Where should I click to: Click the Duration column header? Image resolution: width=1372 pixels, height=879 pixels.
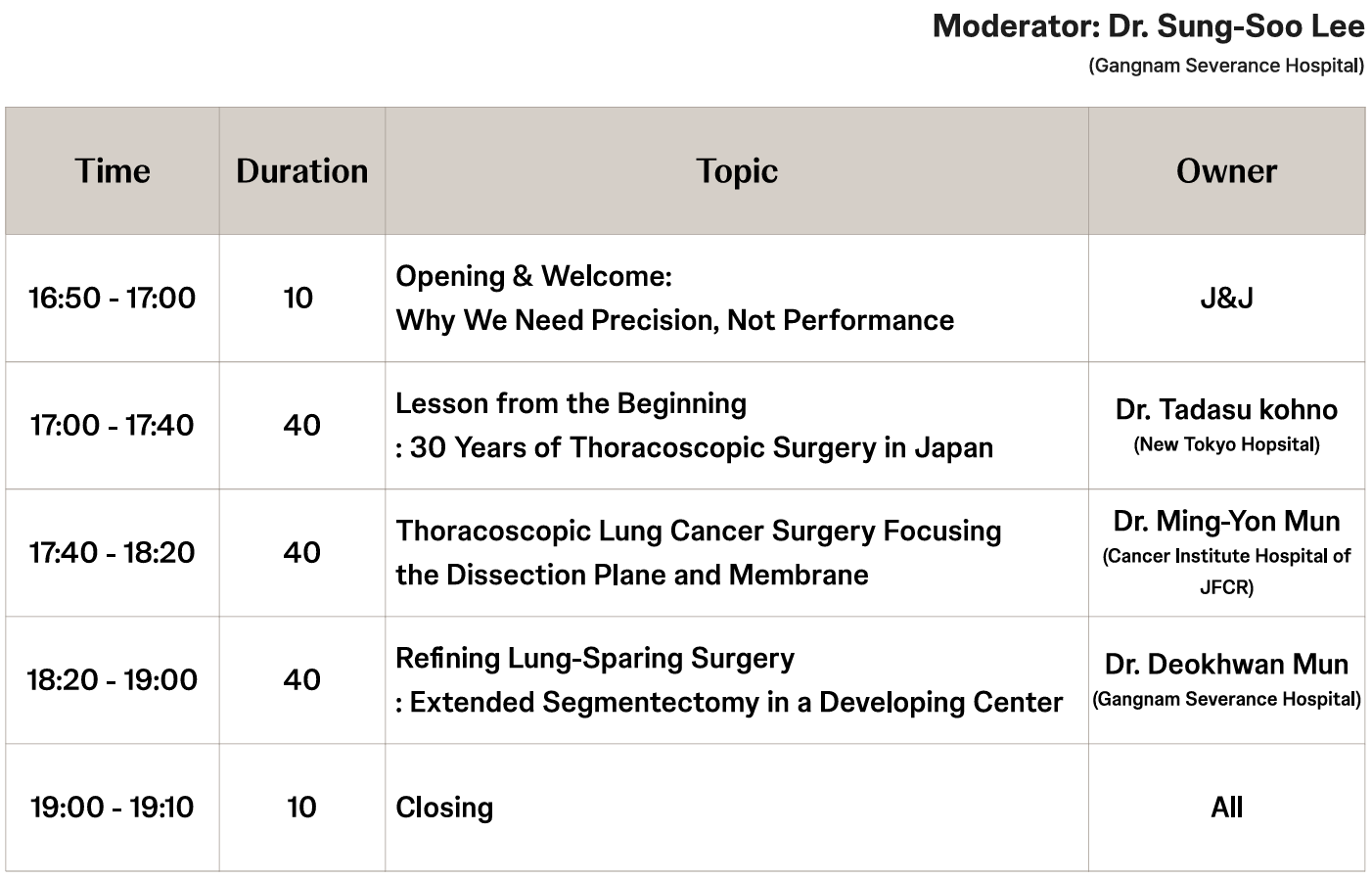point(301,171)
